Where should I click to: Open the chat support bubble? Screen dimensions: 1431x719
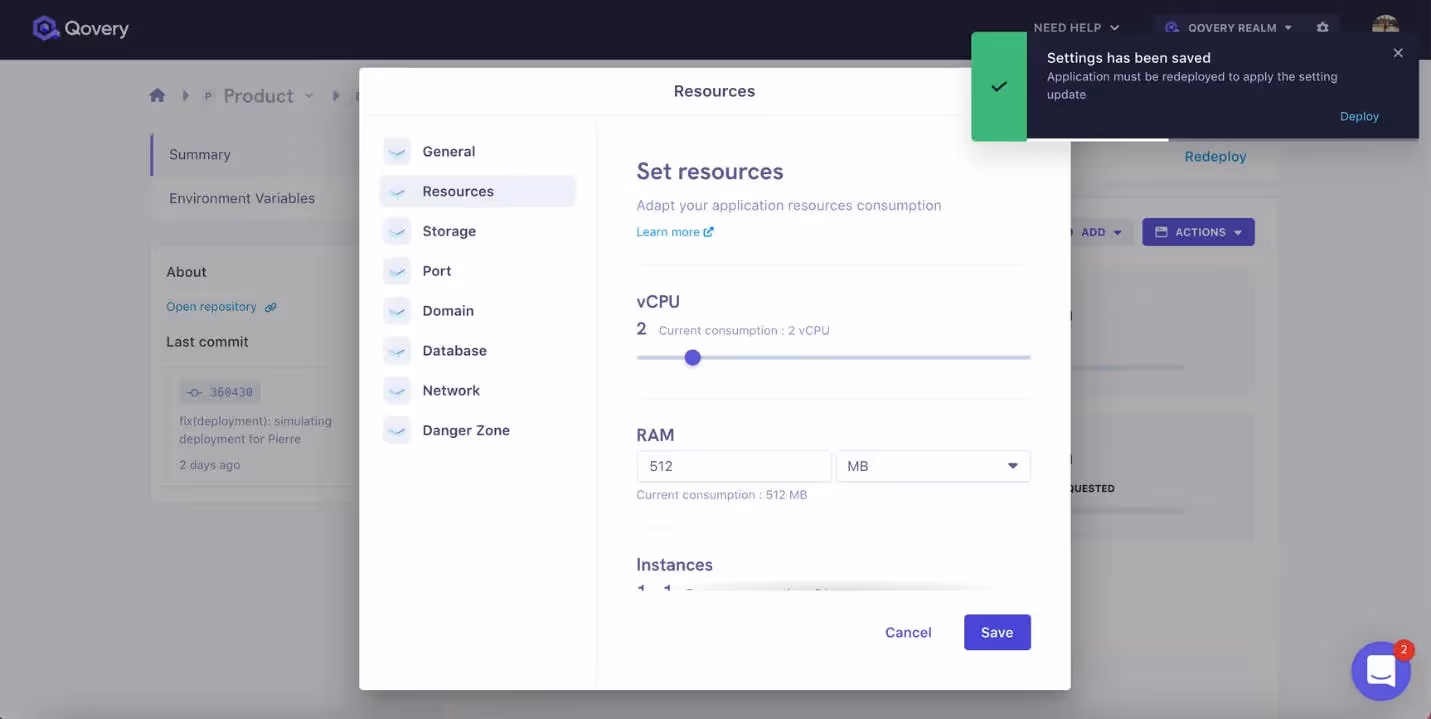click(x=1381, y=671)
